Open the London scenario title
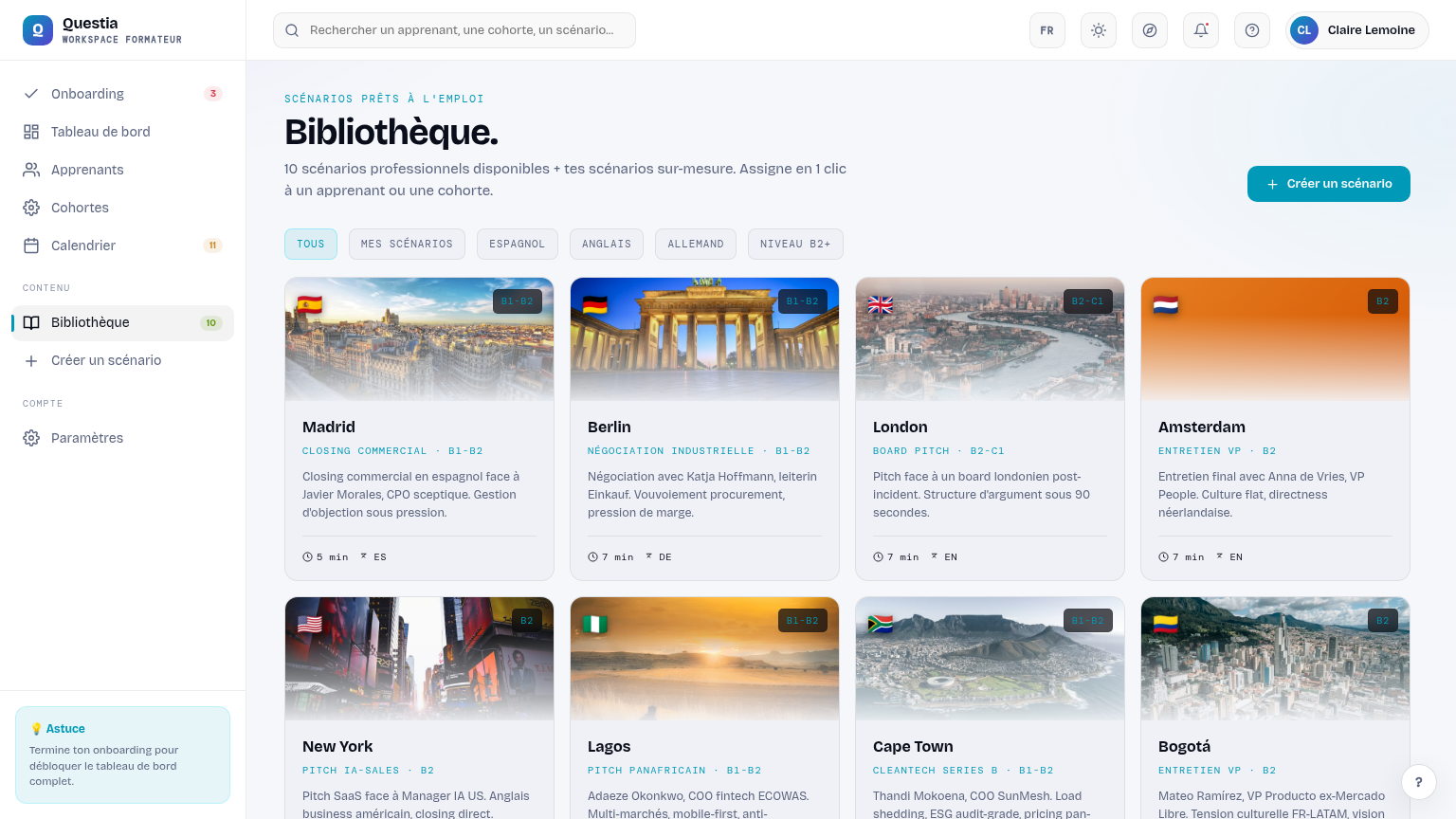This screenshot has width=1456, height=819. pyautogui.click(x=901, y=428)
